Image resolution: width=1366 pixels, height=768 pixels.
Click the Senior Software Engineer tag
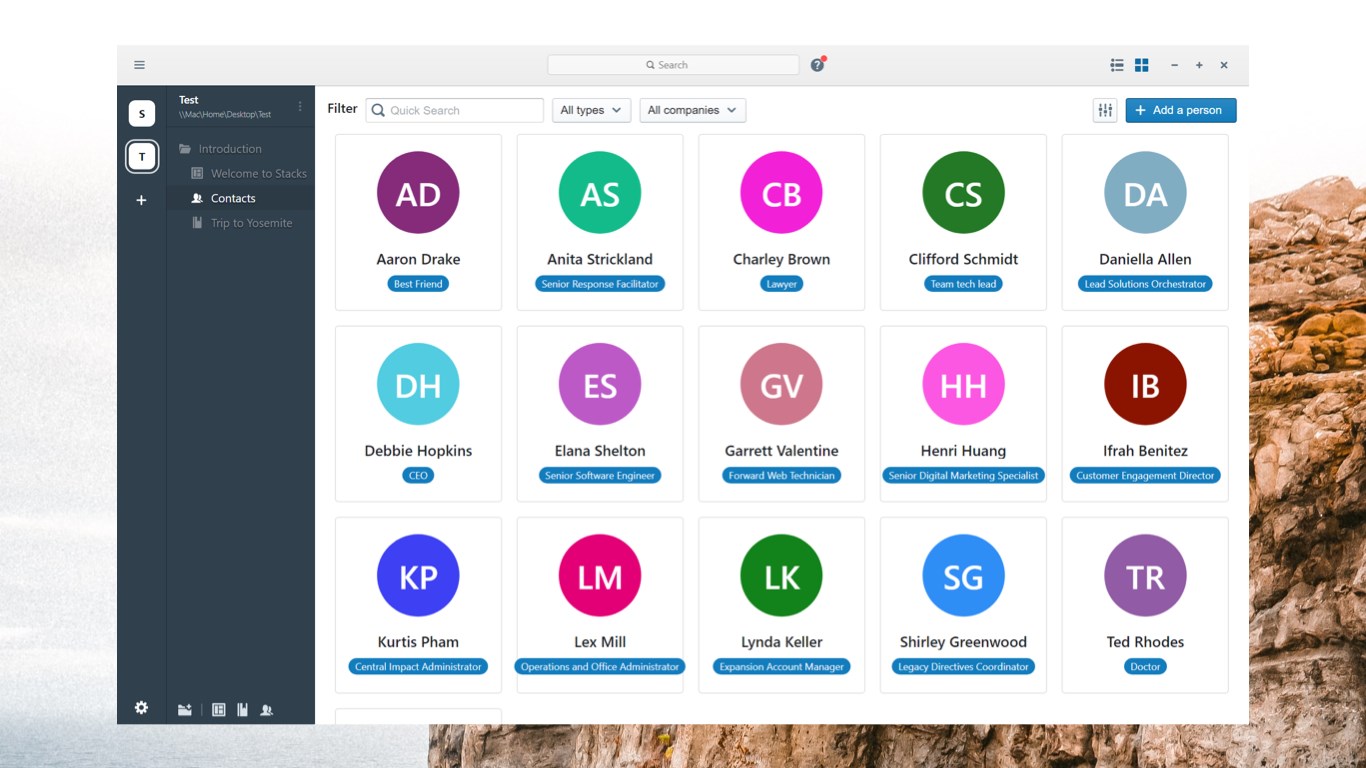point(600,476)
